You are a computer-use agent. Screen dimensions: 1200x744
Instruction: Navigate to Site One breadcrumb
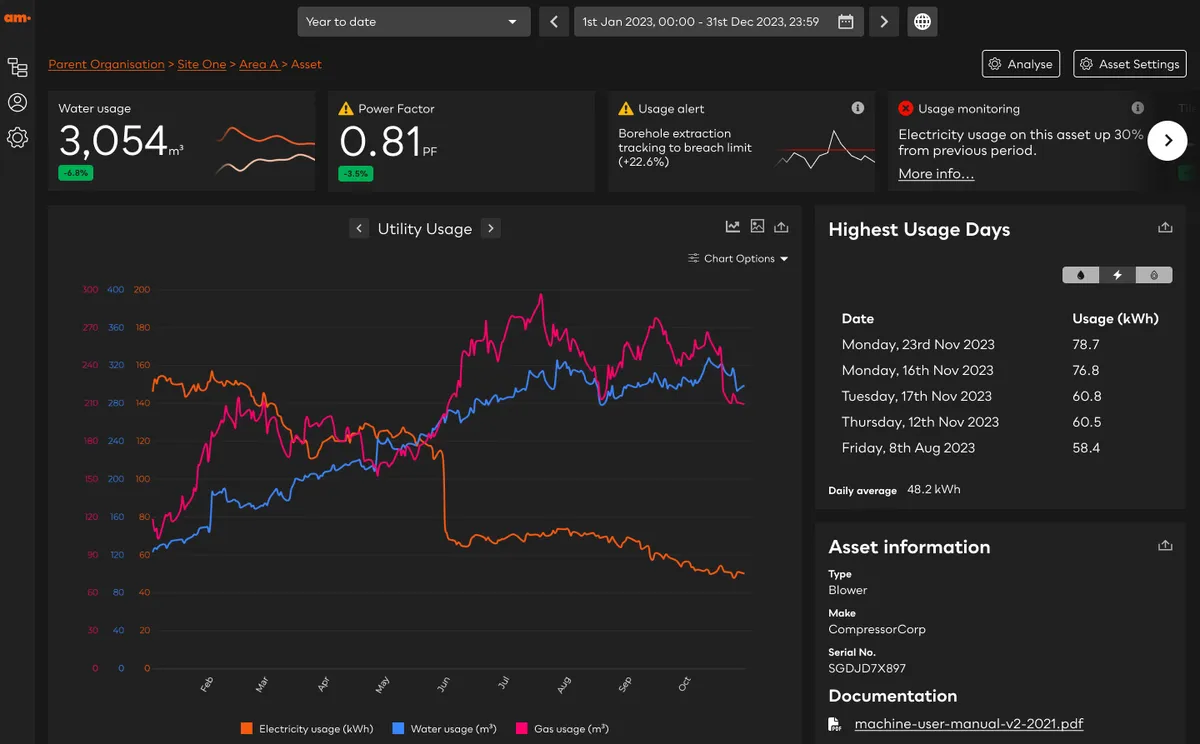(202, 64)
